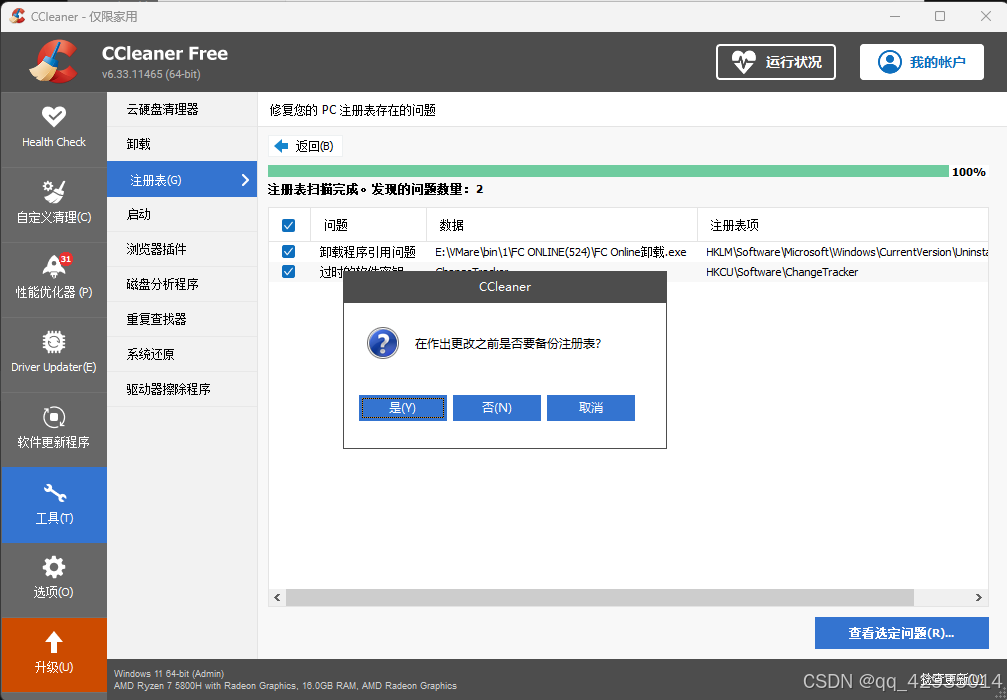Click the v6.33.11465 (64-bit) version text

(x=151, y=74)
